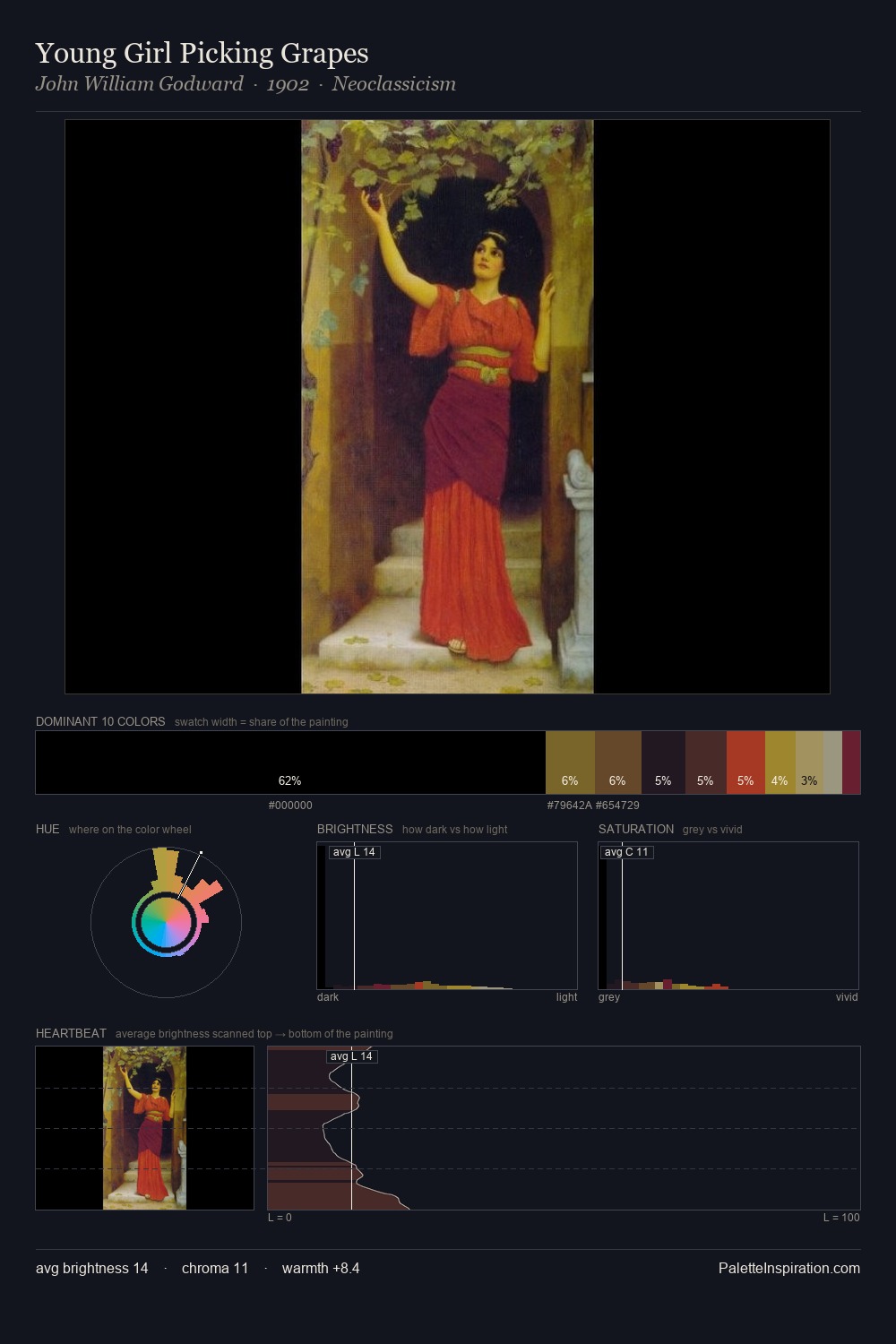Click the Heartbeat brightness curve chart

coord(564,1128)
